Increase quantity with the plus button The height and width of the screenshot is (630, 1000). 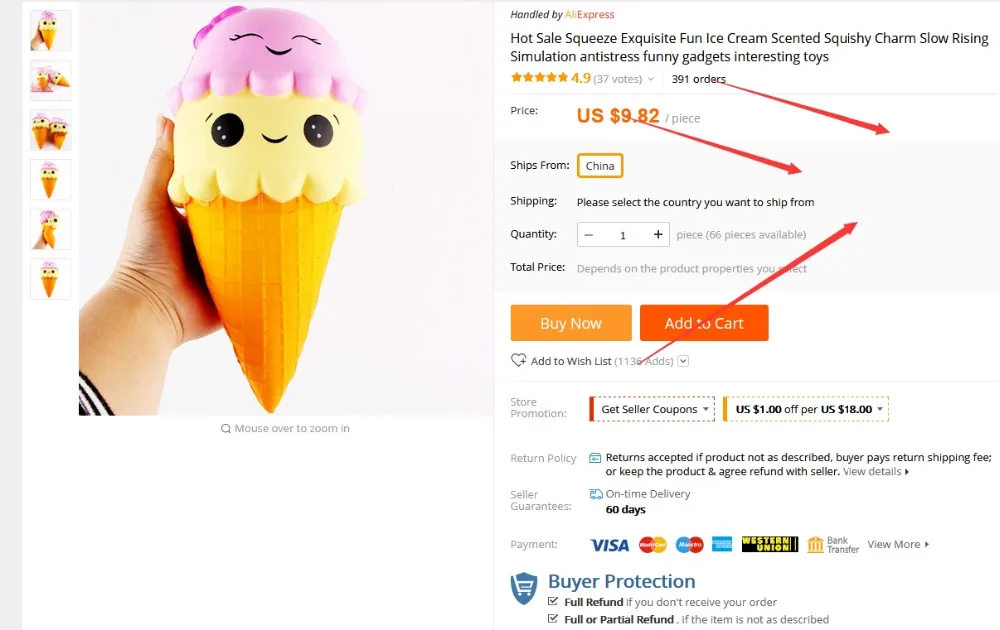[x=658, y=235]
